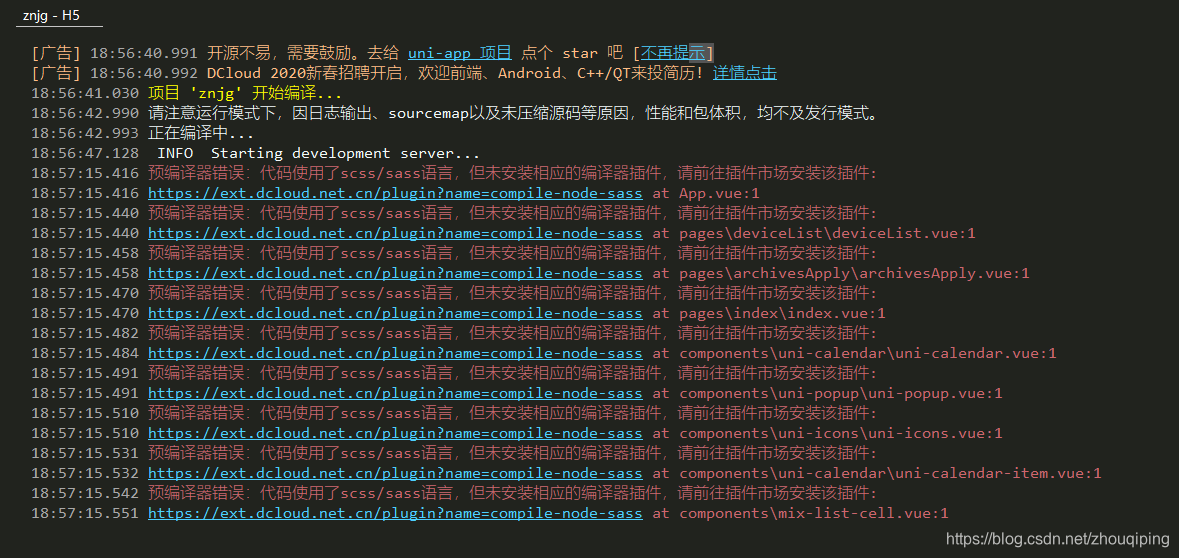The width and height of the screenshot is (1179, 558).
Task: Open plugin link on uni-popup.vue:1 line
Action: [x=395, y=393]
